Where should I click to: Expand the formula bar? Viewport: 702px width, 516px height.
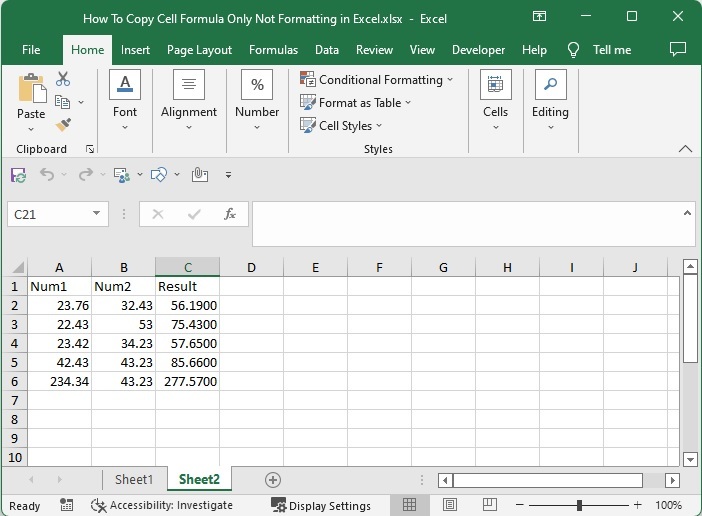point(687,213)
